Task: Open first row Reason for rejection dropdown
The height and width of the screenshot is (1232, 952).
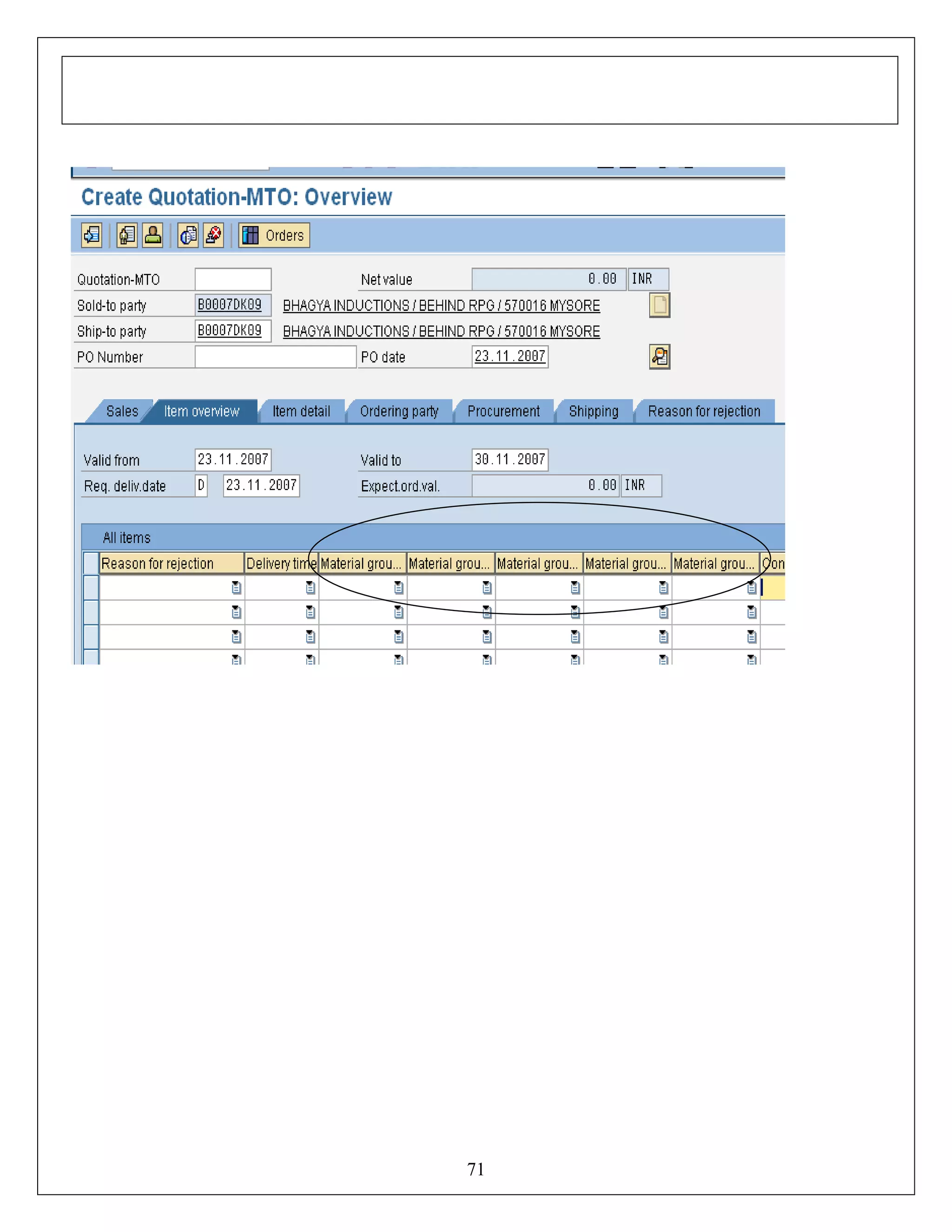Action: [x=236, y=588]
